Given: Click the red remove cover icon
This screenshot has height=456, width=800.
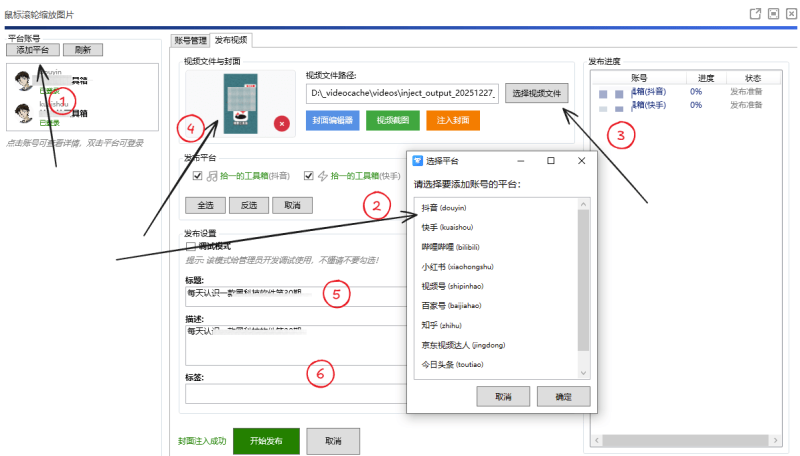Looking at the screenshot, I should (x=282, y=123).
